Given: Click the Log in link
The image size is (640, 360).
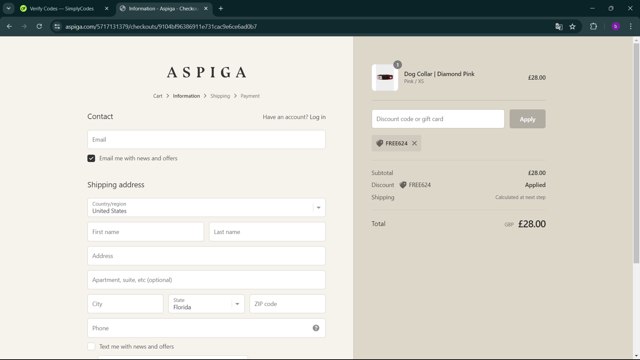Looking at the screenshot, I should [x=318, y=117].
